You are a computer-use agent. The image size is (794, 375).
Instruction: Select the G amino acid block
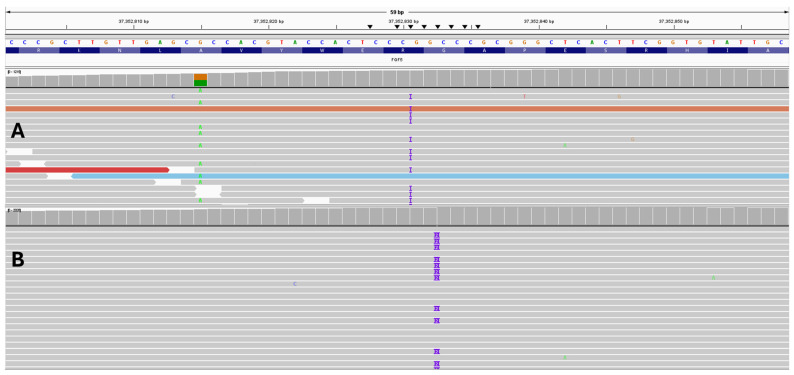[444, 51]
